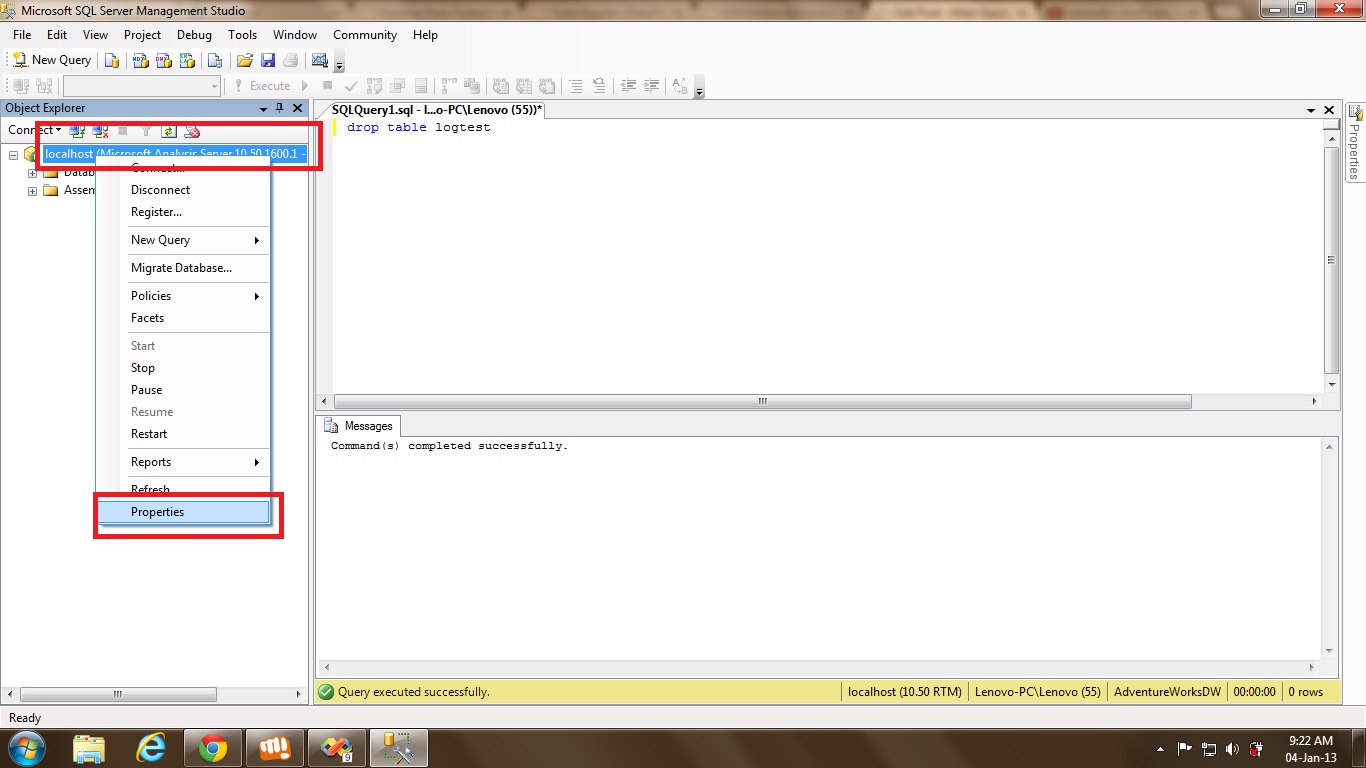The width and height of the screenshot is (1366, 768).
Task: Select the SQLQuery1.sql document tab
Action: (x=436, y=109)
